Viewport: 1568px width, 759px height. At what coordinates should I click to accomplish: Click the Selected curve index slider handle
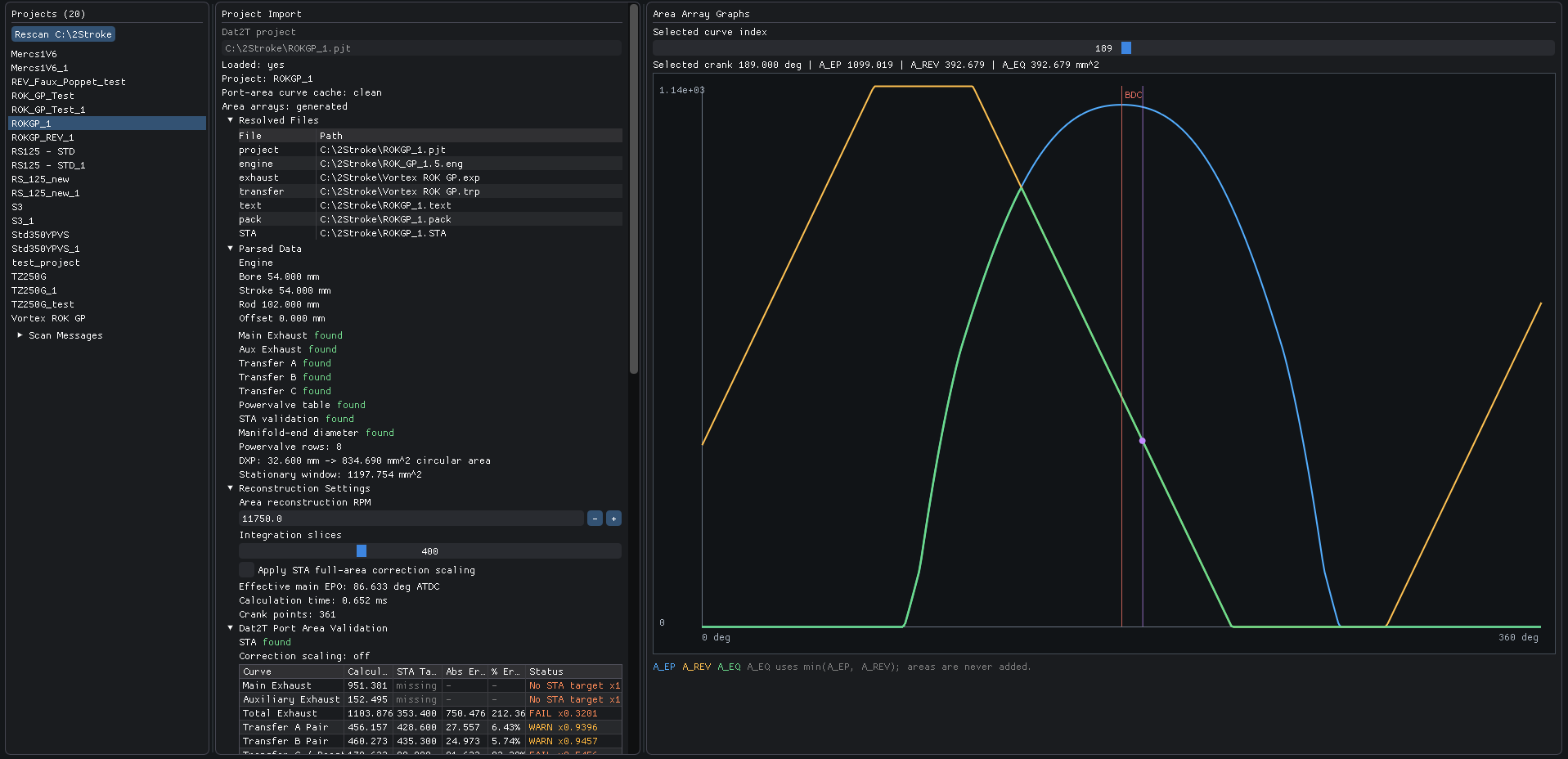click(x=1126, y=48)
